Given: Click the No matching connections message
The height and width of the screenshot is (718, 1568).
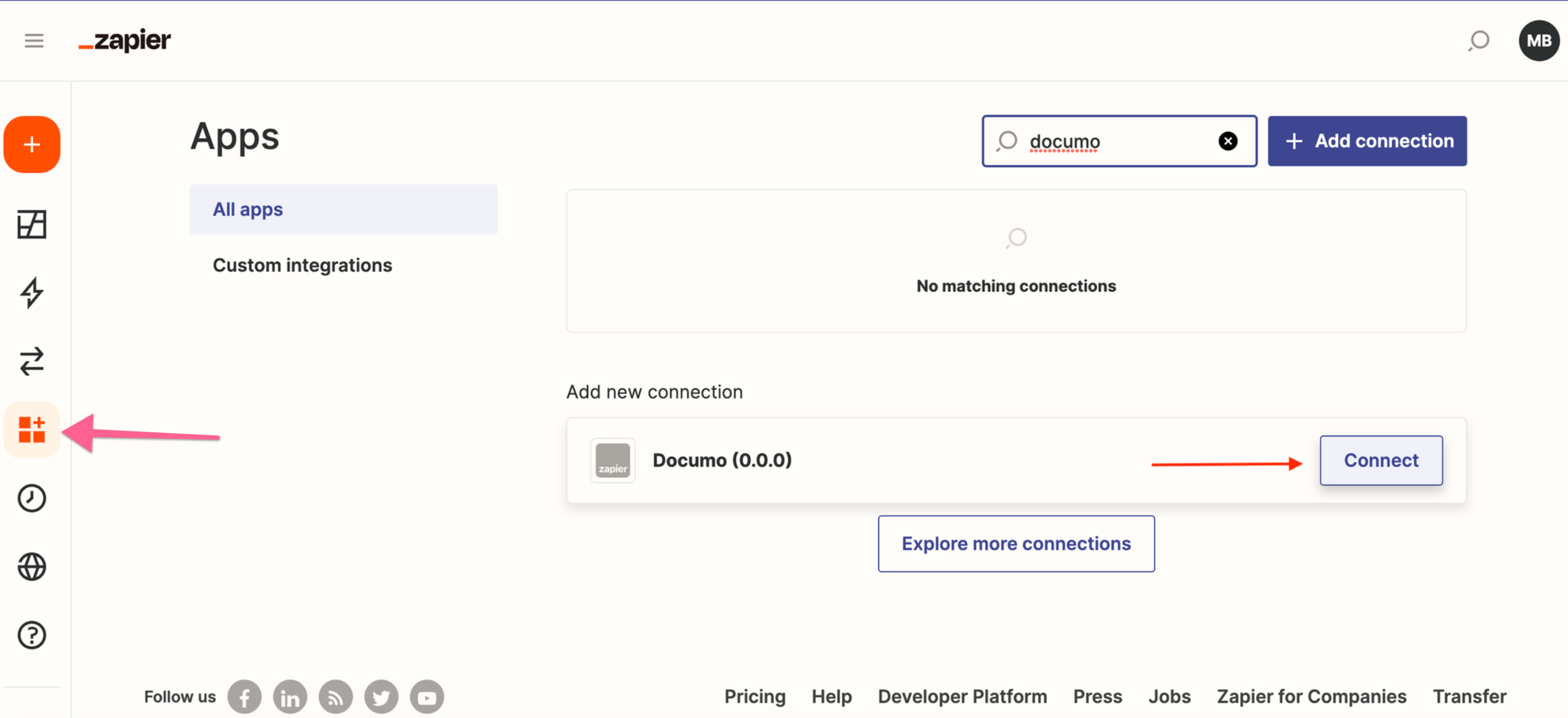Looking at the screenshot, I should pyautogui.click(x=1016, y=285).
